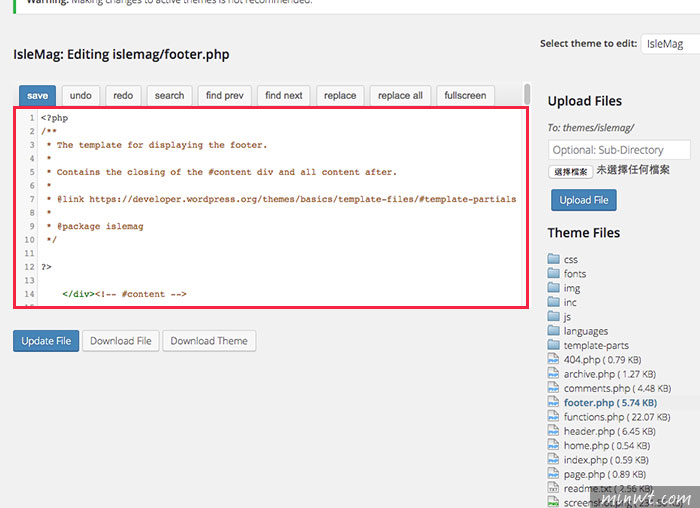Open search in the code editor

point(170,96)
